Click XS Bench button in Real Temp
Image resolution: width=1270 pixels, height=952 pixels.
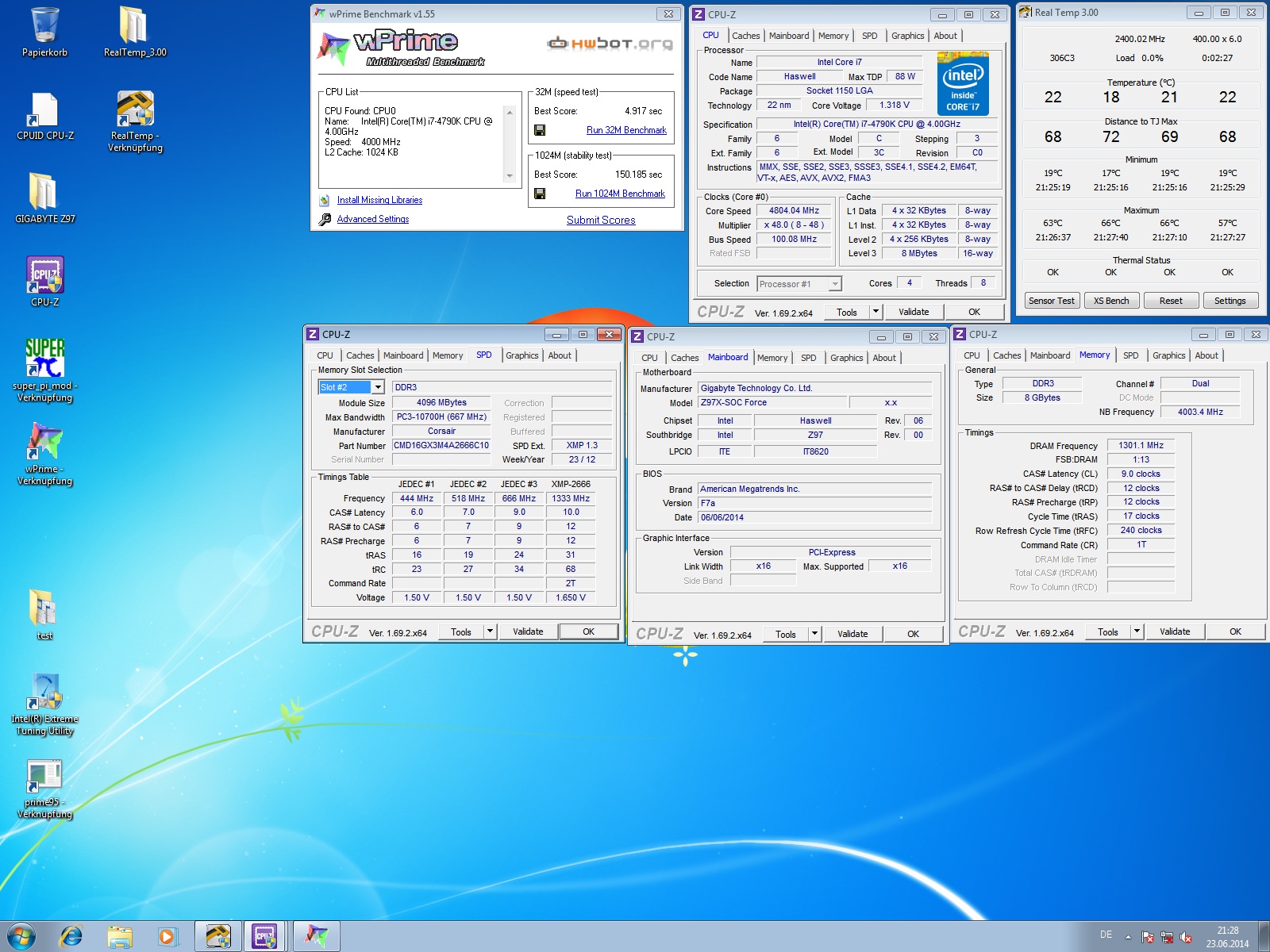1111,301
